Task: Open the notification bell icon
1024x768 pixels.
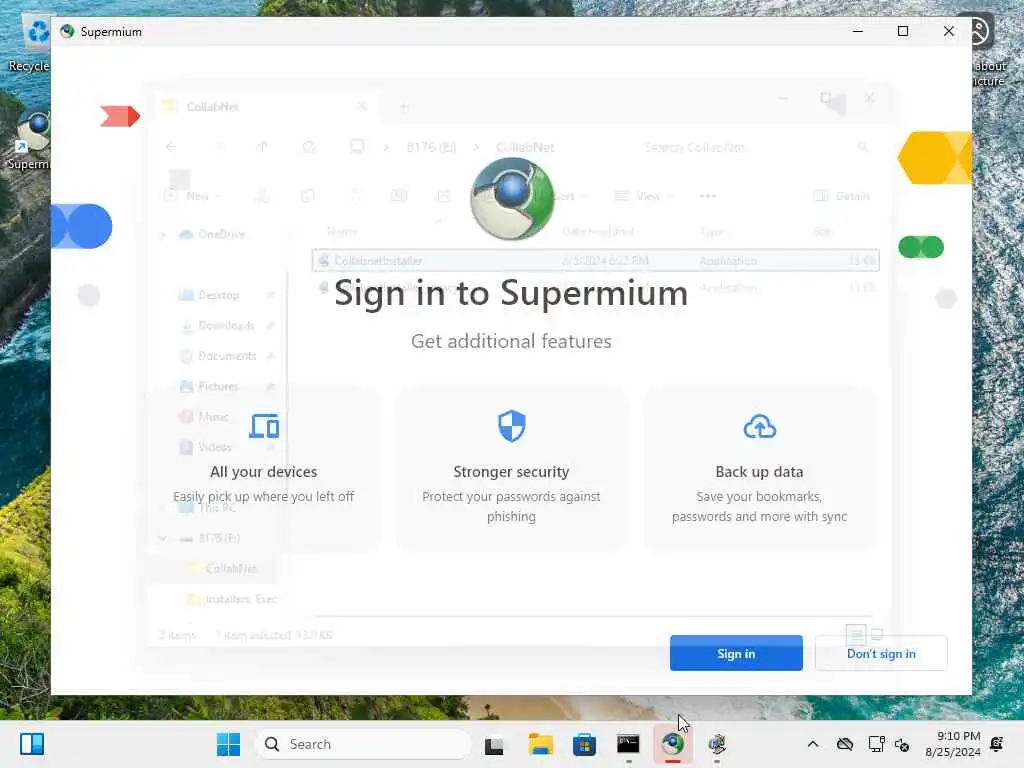Action: click(997, 744)
